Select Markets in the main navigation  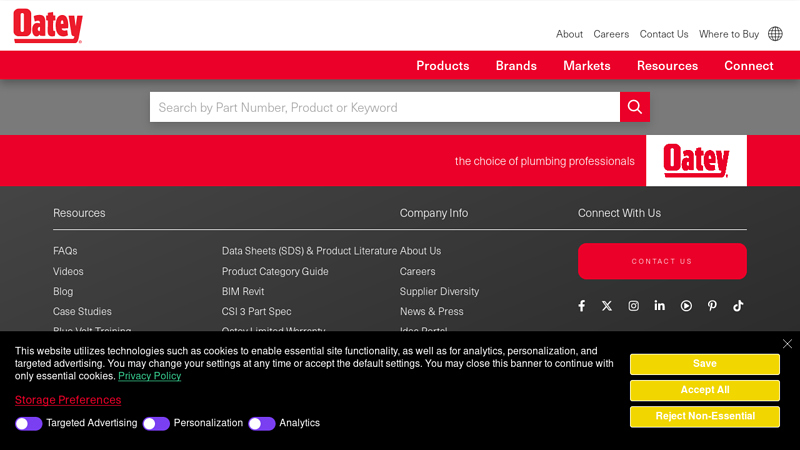pos(586,66)
